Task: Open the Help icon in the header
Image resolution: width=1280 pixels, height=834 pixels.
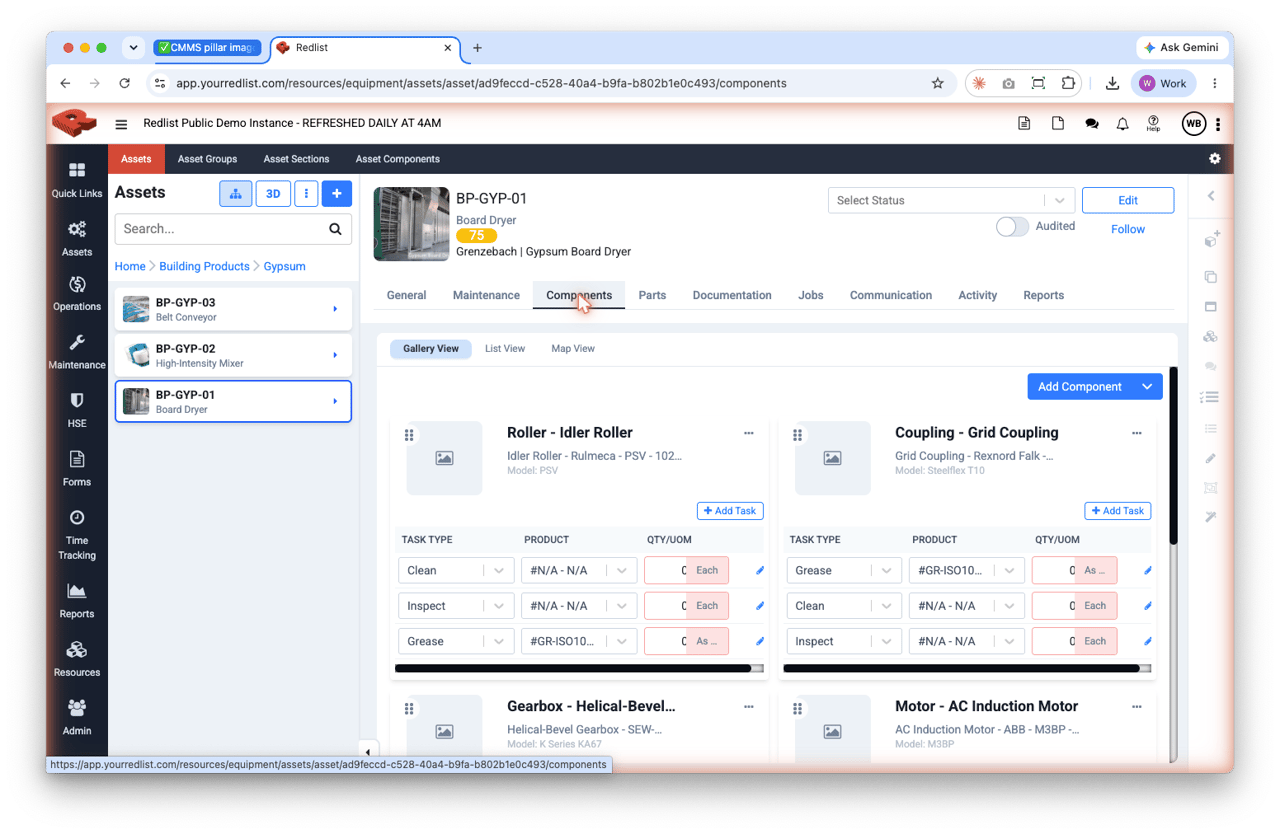Action: point(1153,124)
